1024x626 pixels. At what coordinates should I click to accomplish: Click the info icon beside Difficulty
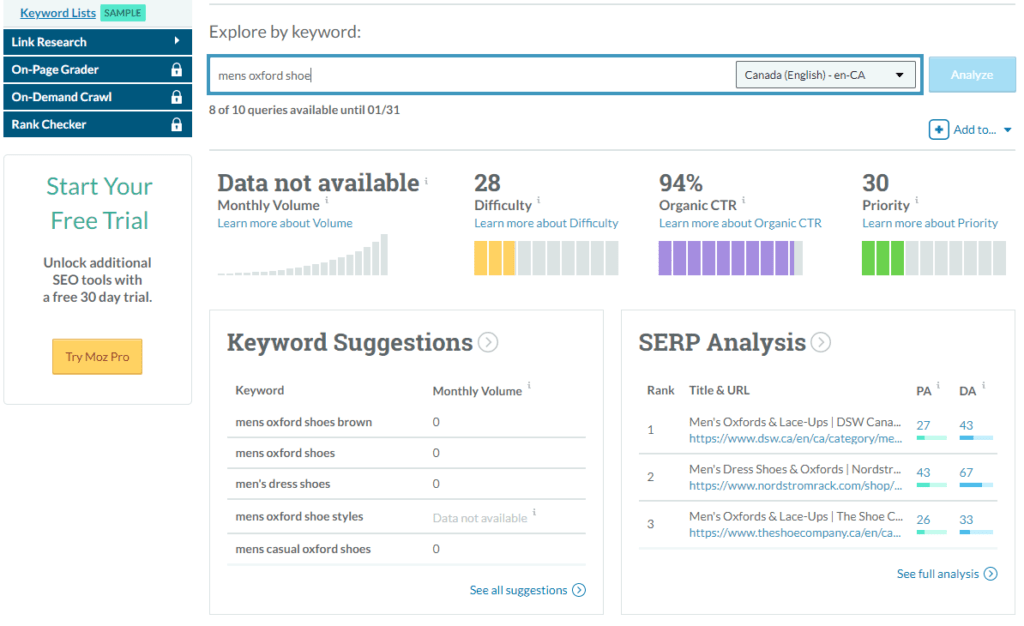539,200
